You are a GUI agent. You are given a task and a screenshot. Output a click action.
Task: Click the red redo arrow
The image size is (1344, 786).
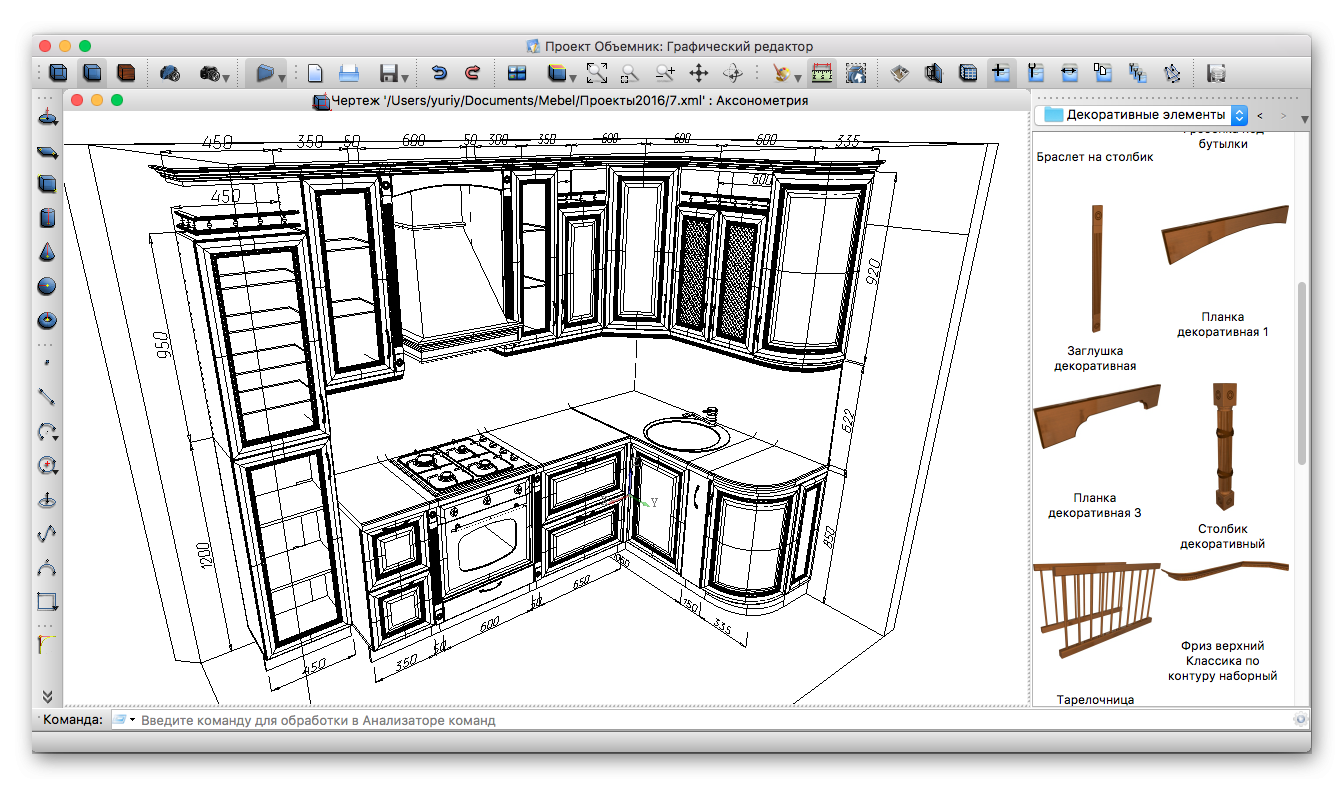(472, 73)
